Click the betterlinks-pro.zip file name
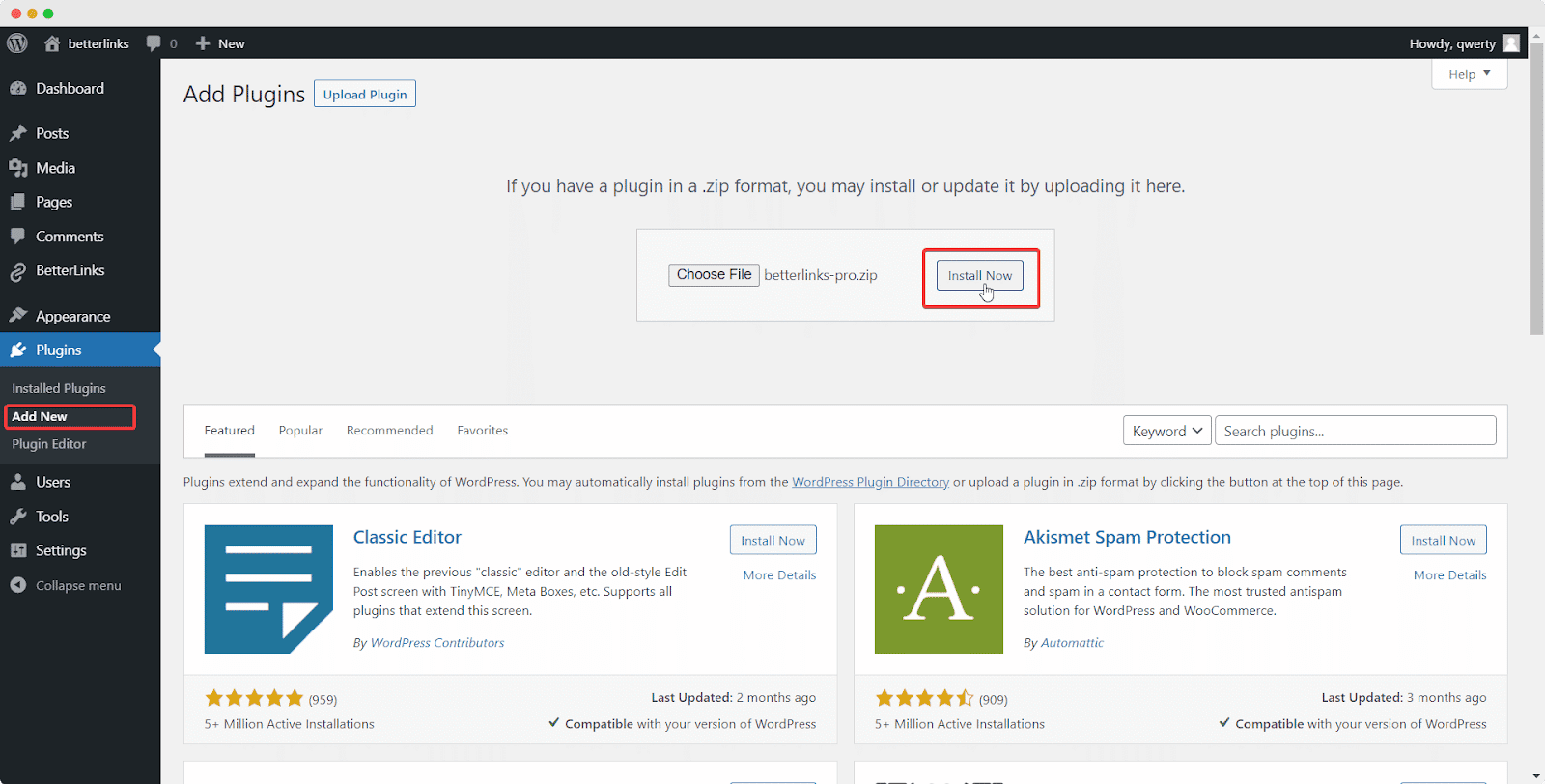The width and height of the screenshot is (1545, 784). 821,275
